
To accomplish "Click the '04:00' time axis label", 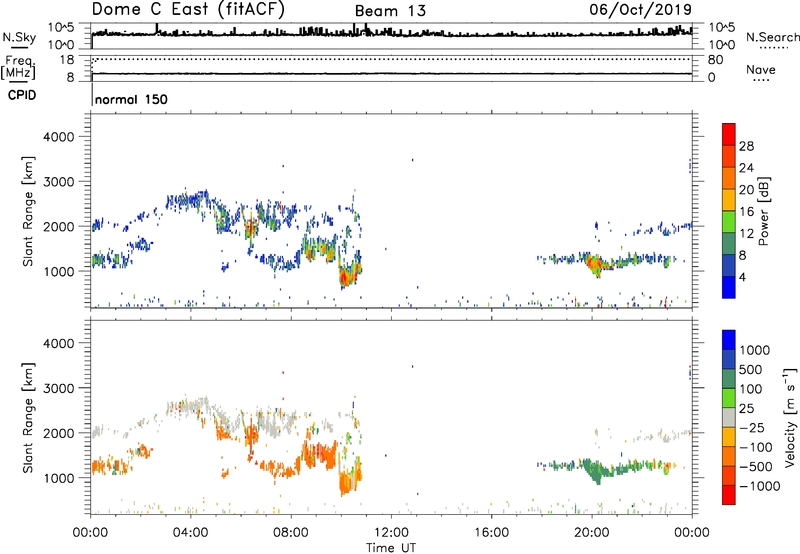I will coord(190,533).
